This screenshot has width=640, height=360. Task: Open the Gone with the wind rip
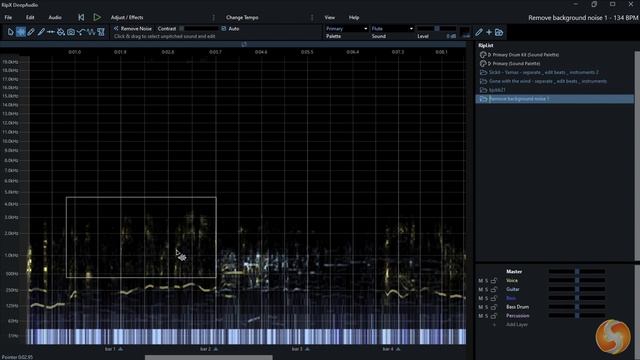pos(548,81)
